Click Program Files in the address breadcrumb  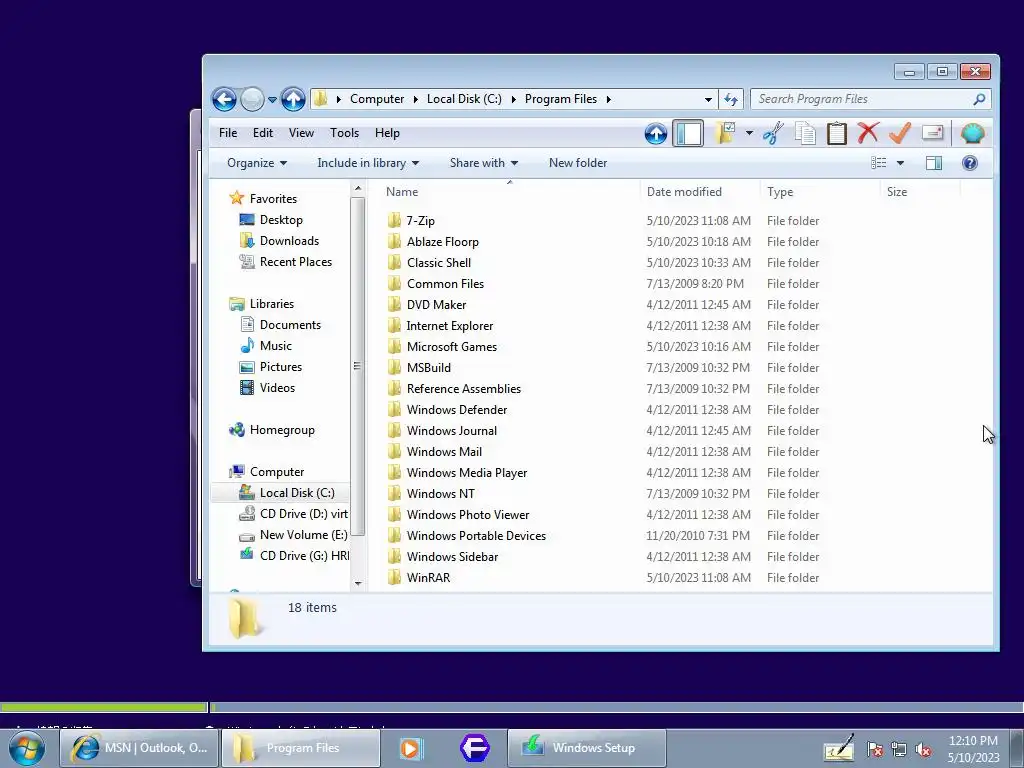pyautogui.click(x=560, y=99)
